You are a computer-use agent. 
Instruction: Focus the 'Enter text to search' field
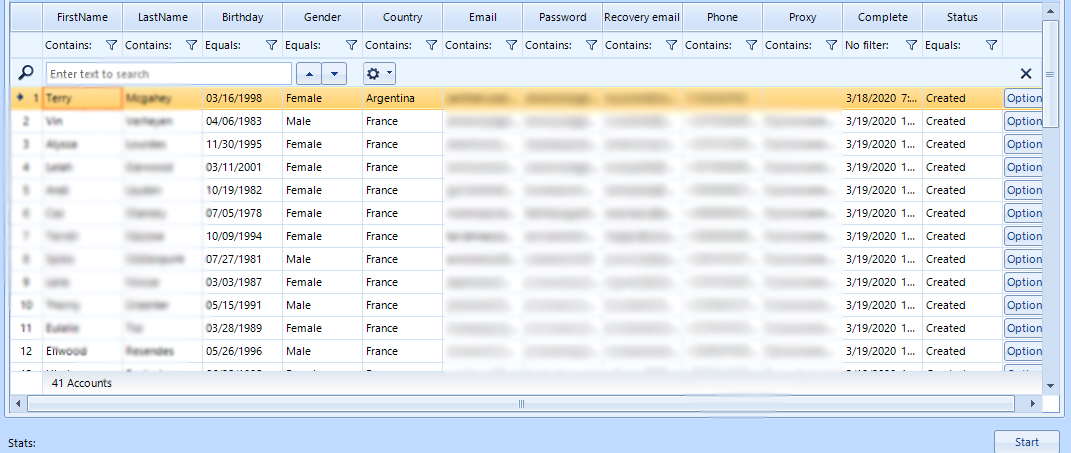[x=169, y=74]
